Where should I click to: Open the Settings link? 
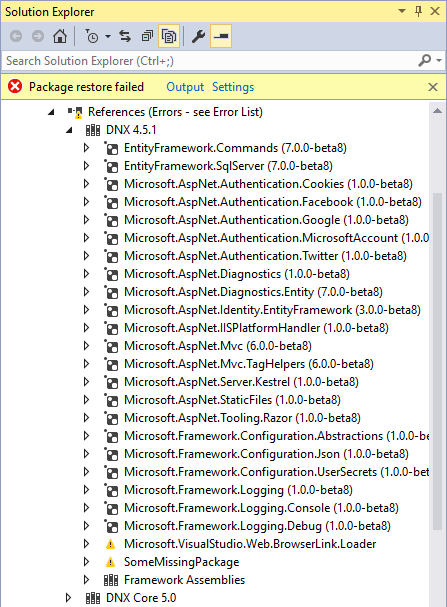pyautogui.click(x=233, y=87)
